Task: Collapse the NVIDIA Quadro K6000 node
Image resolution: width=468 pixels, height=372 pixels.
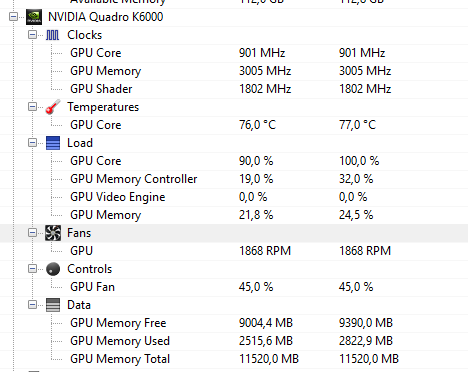Action: point(13,17)
